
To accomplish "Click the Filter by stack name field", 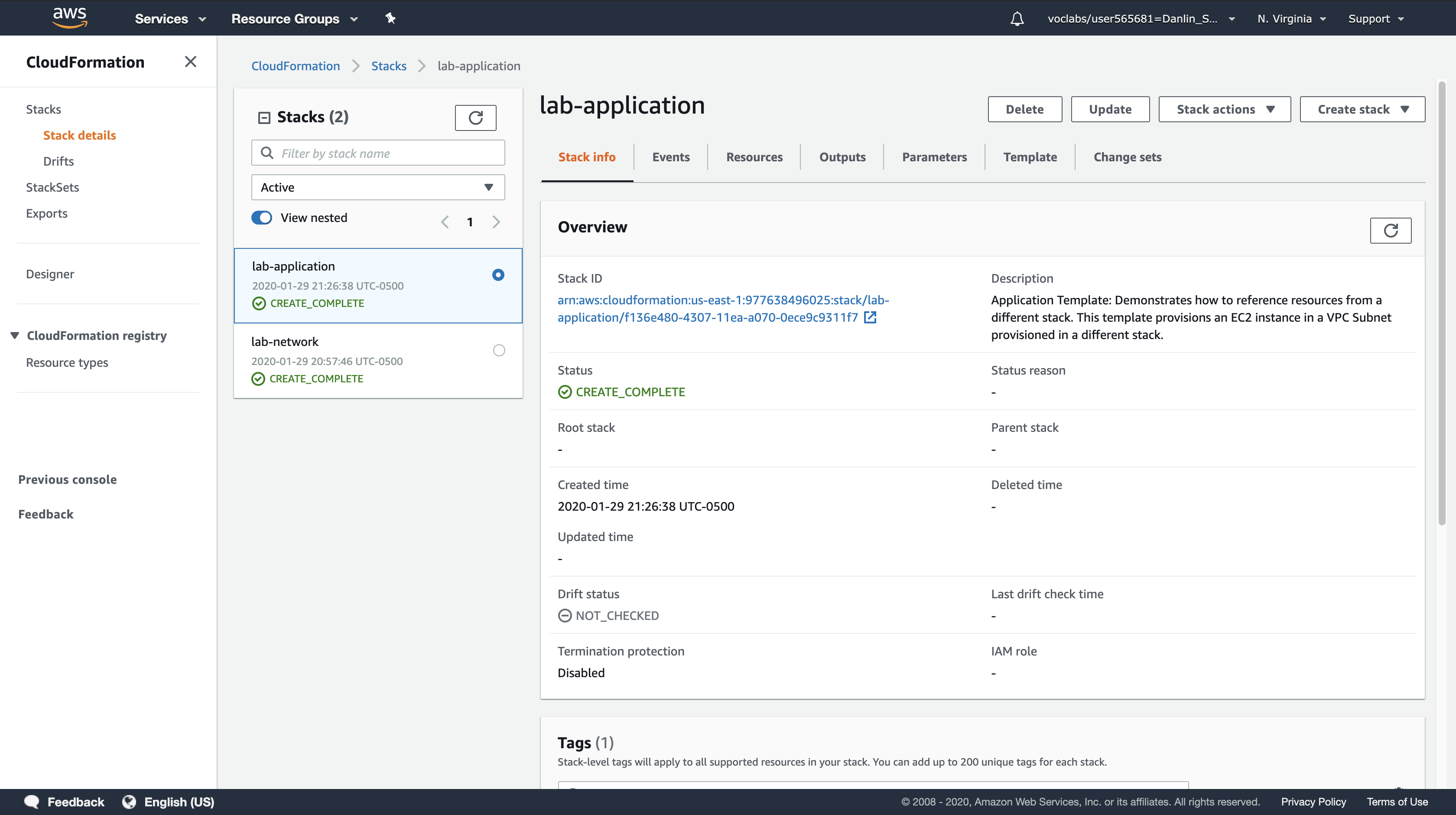I will 377,153.
